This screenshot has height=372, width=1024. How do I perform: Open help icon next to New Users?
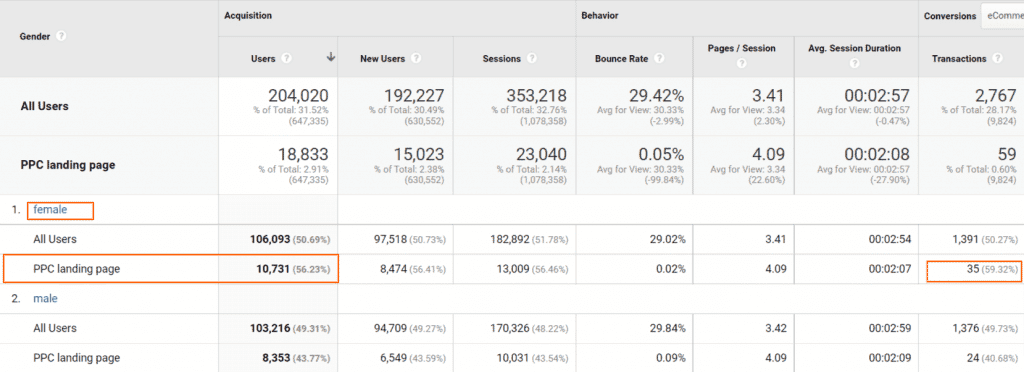[416, 59]
